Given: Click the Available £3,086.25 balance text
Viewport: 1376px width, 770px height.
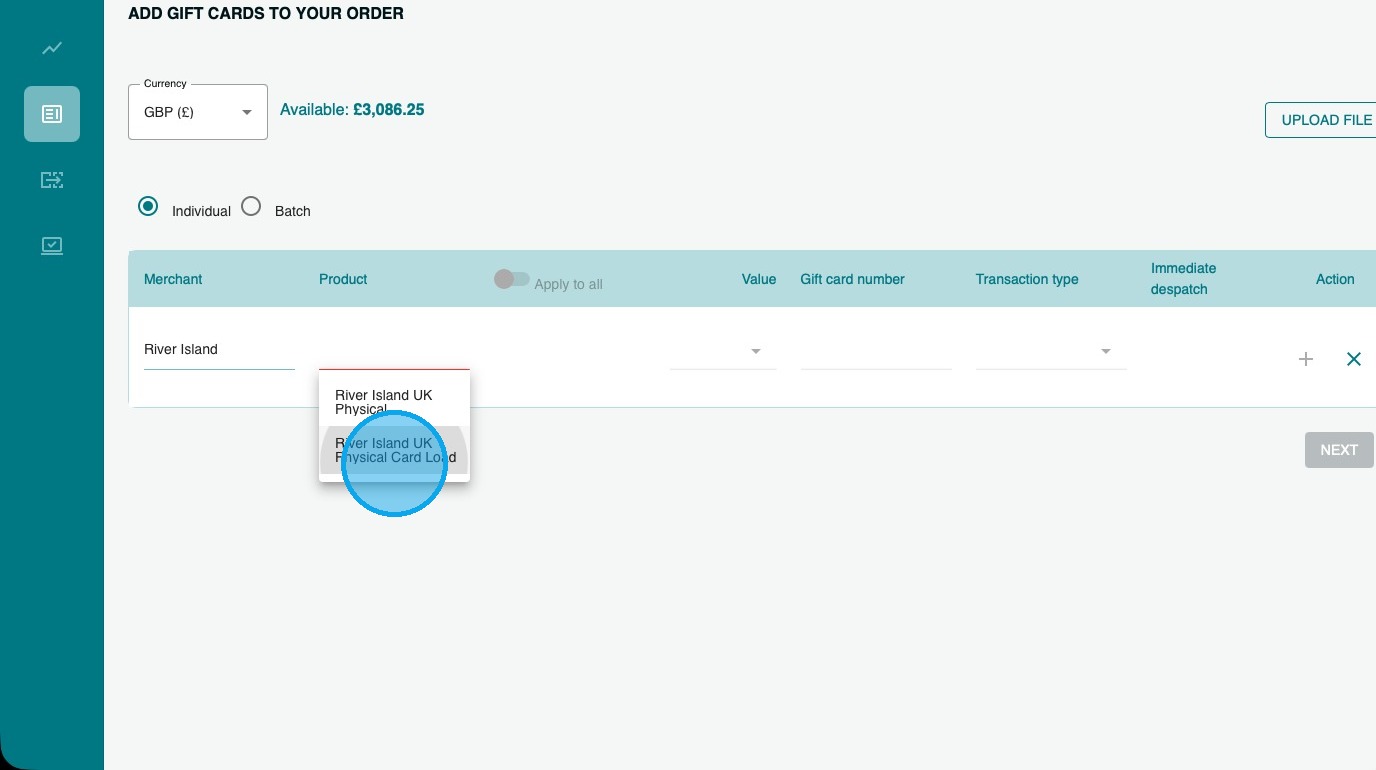Looking at the screenshot, I should point(352,110).
